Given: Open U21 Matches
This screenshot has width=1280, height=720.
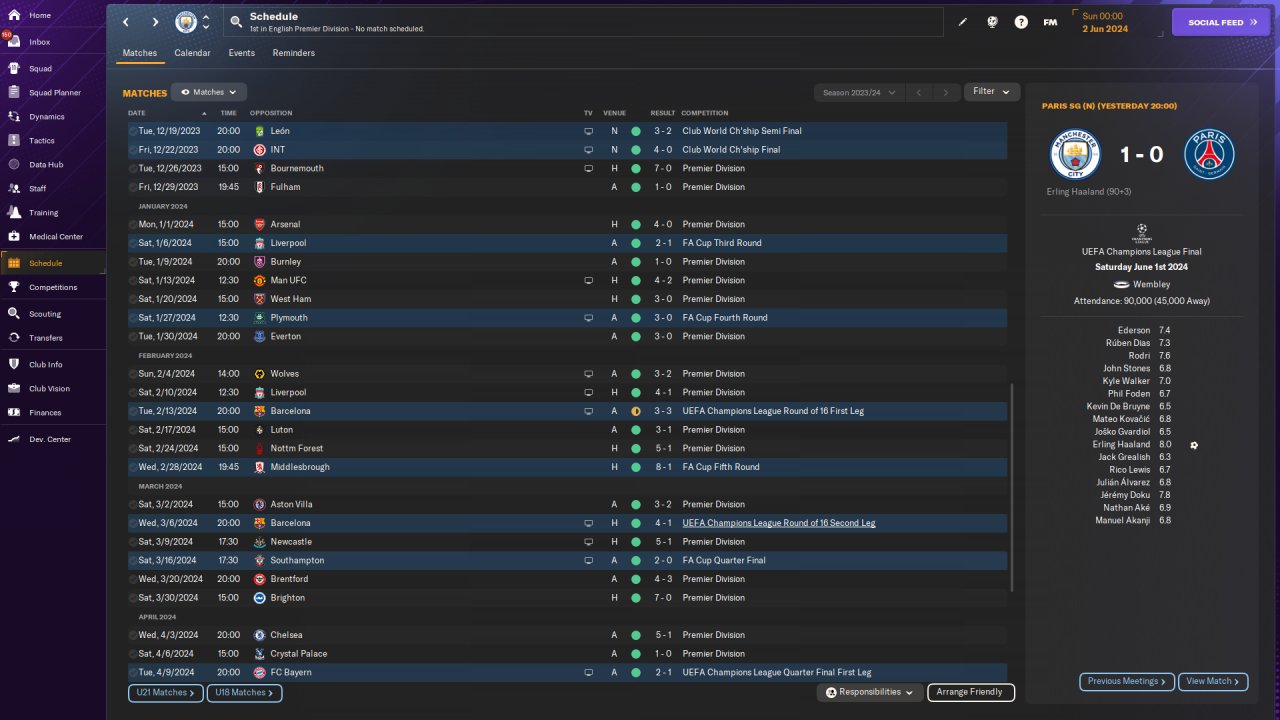Looking at the screenshot, I should (x=165, y=692).
